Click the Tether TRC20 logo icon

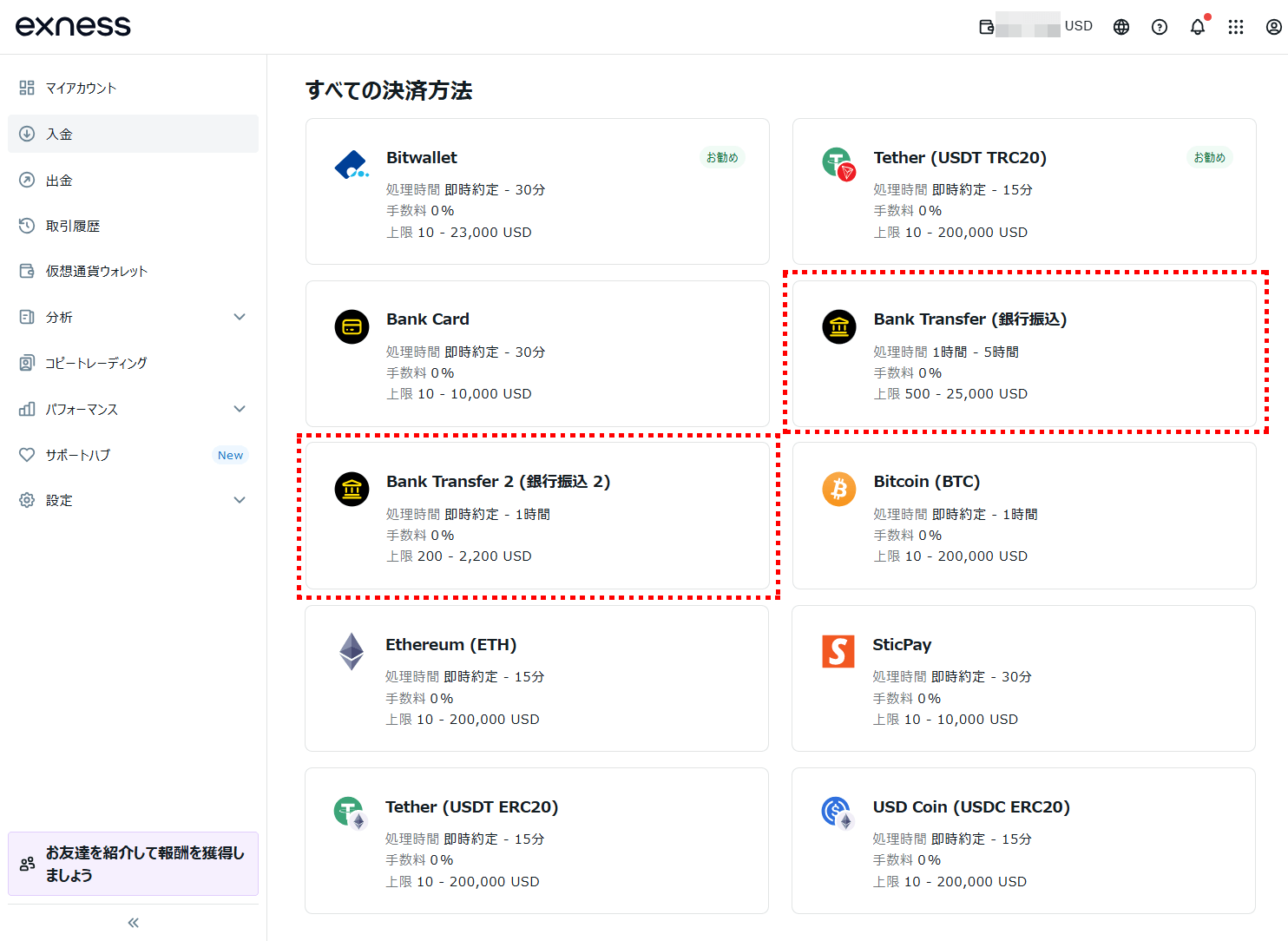coord(839,164)
